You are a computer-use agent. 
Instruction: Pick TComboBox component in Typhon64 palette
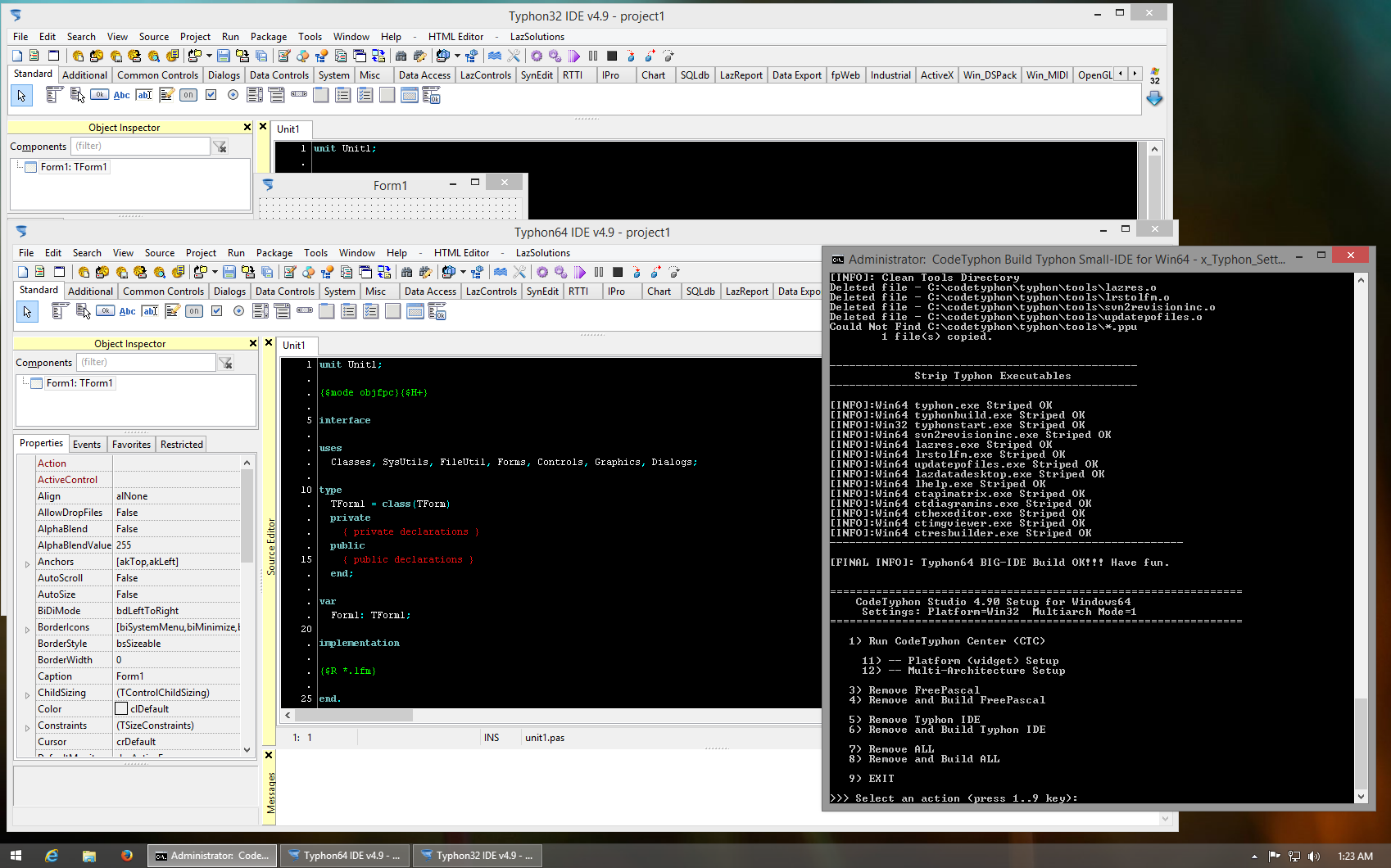(x=283, y=311)
